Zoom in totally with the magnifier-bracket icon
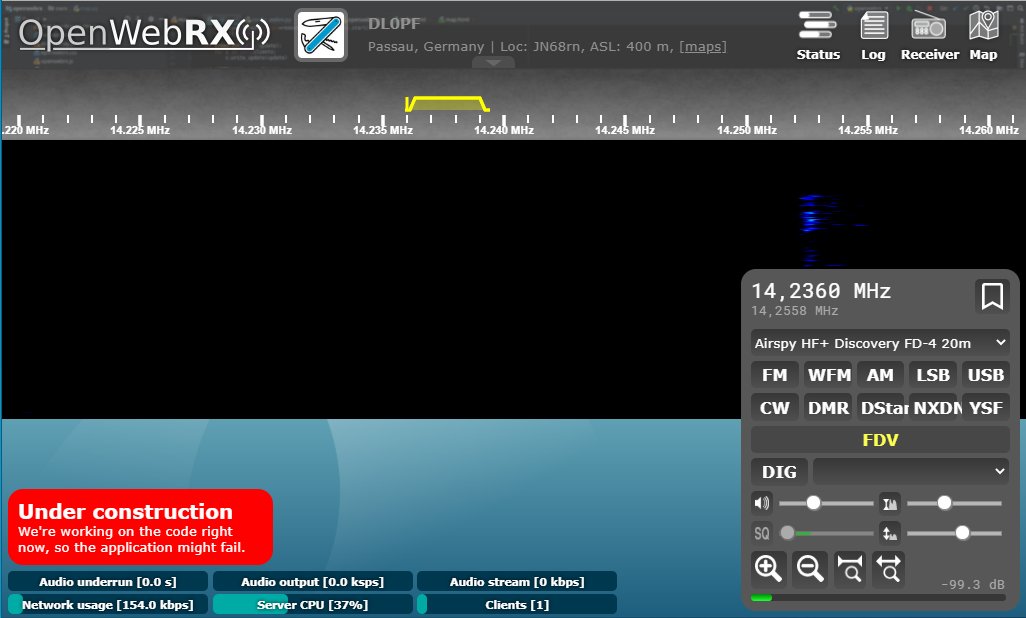Viewport: 1026px width, 618px height. (850, 568)
